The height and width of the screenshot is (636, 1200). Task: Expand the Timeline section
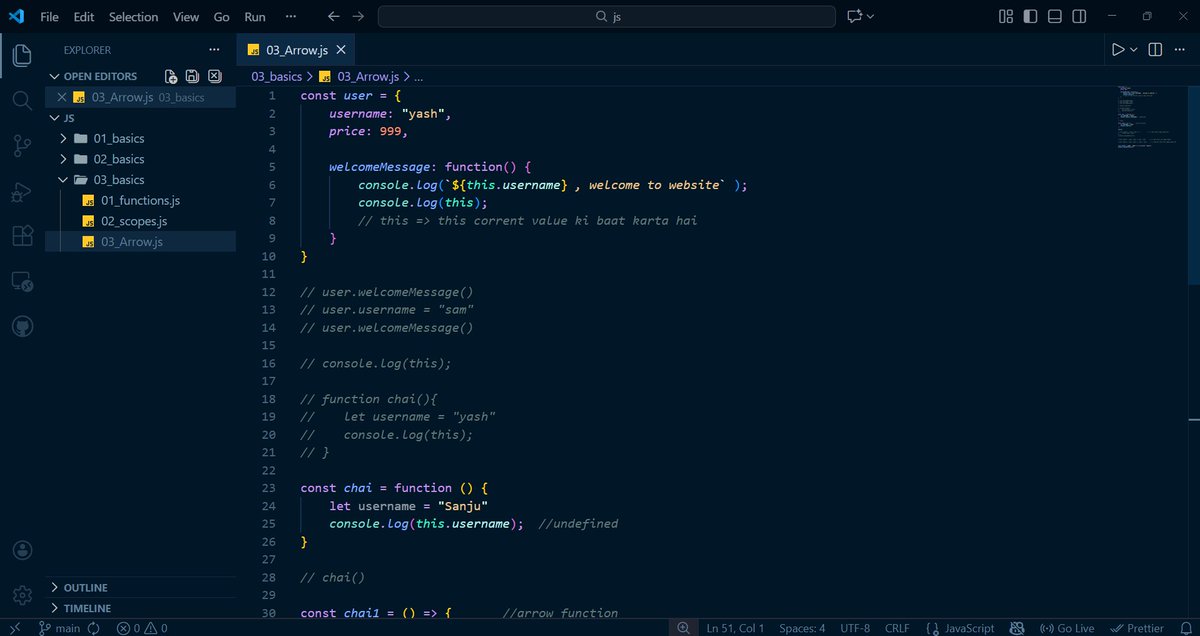pyautogui.click(x=55, y=608)
